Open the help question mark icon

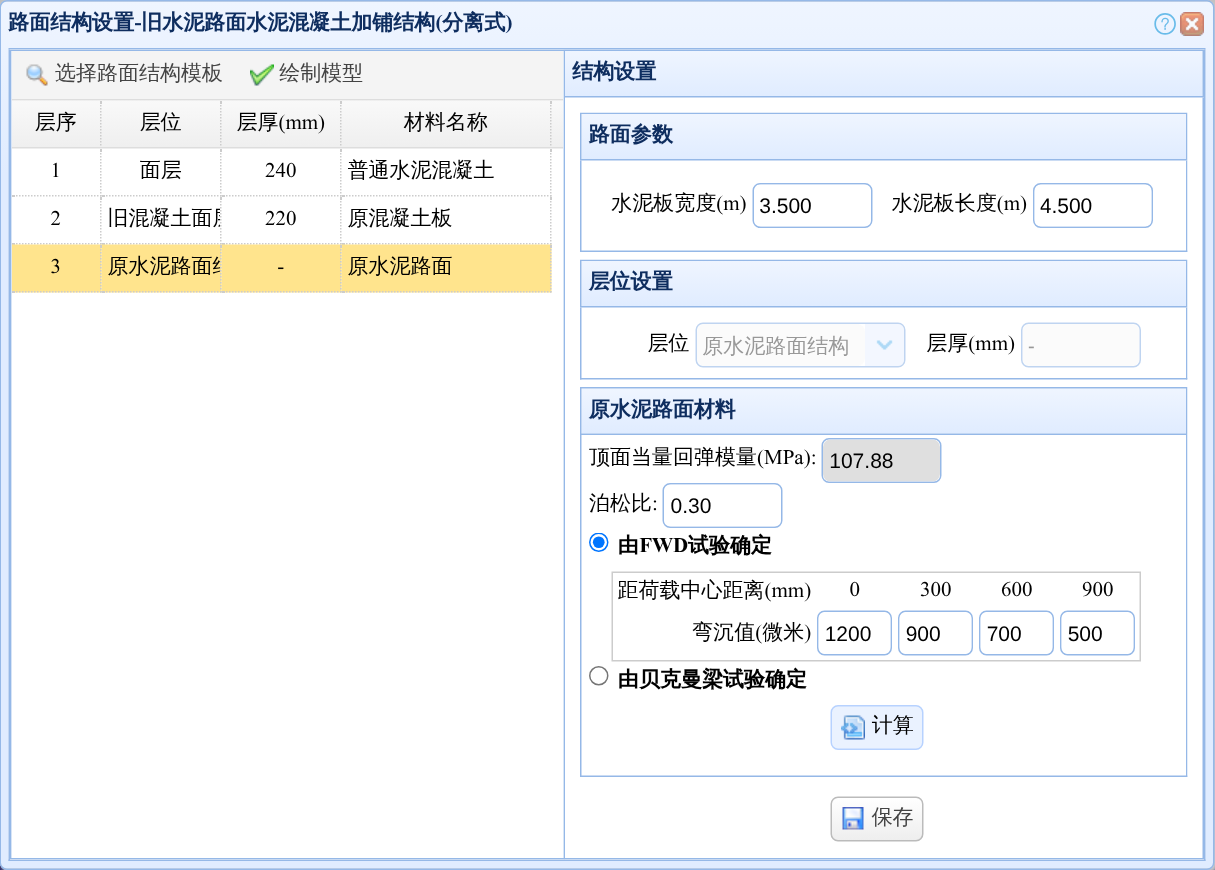(x=1164, y=24)
